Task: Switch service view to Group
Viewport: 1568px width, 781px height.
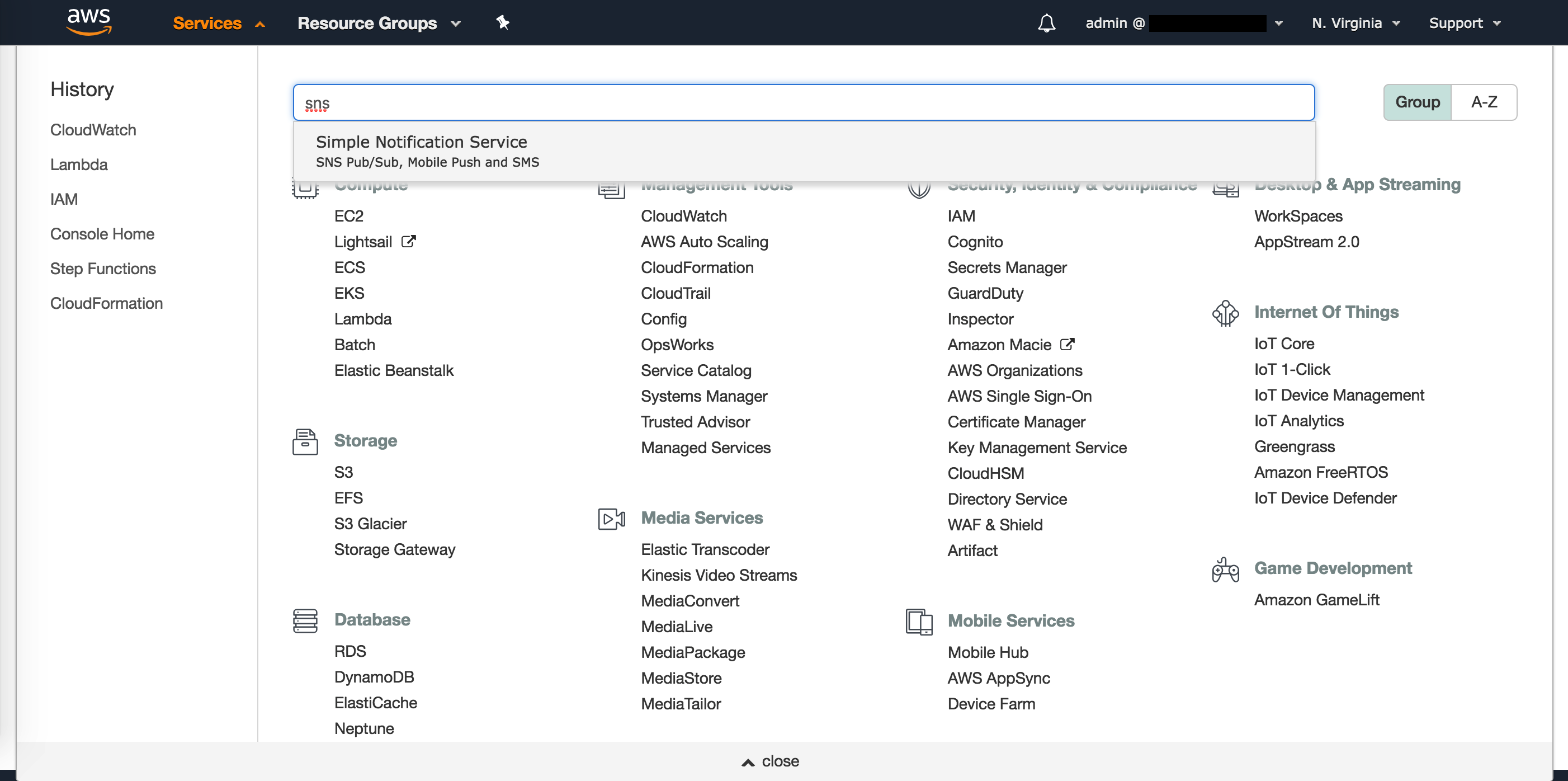Action: [1417, 102]
